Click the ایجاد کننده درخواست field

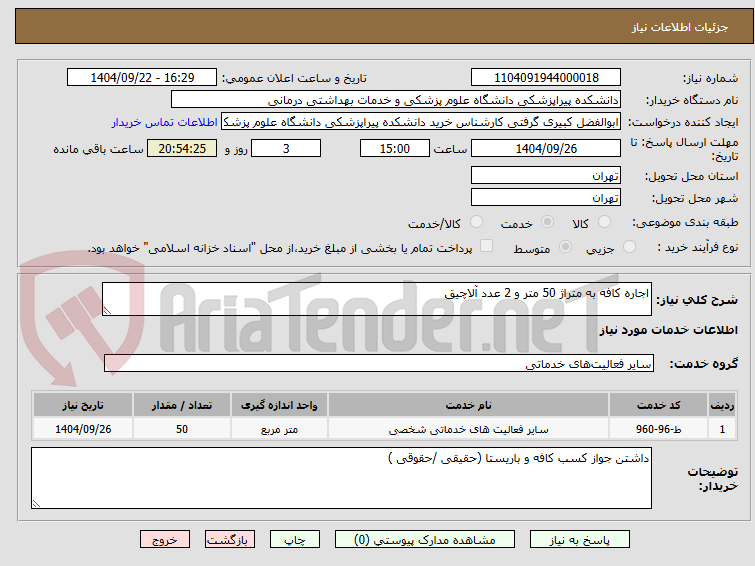click(x=421, y=122)
